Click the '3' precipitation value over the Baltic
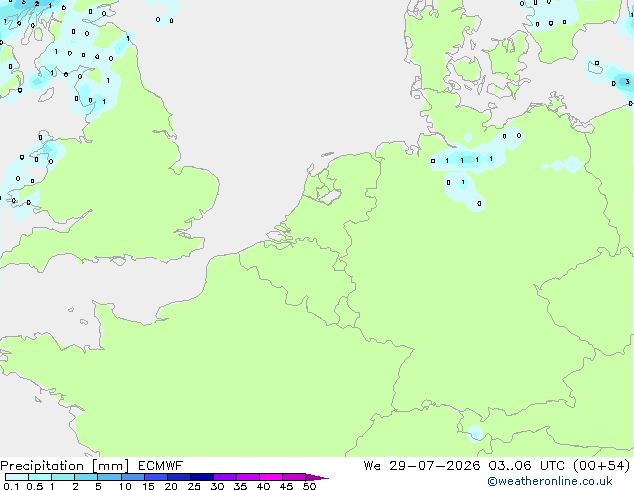The width and height of the screenshot is (634, 490). [627, 82]
